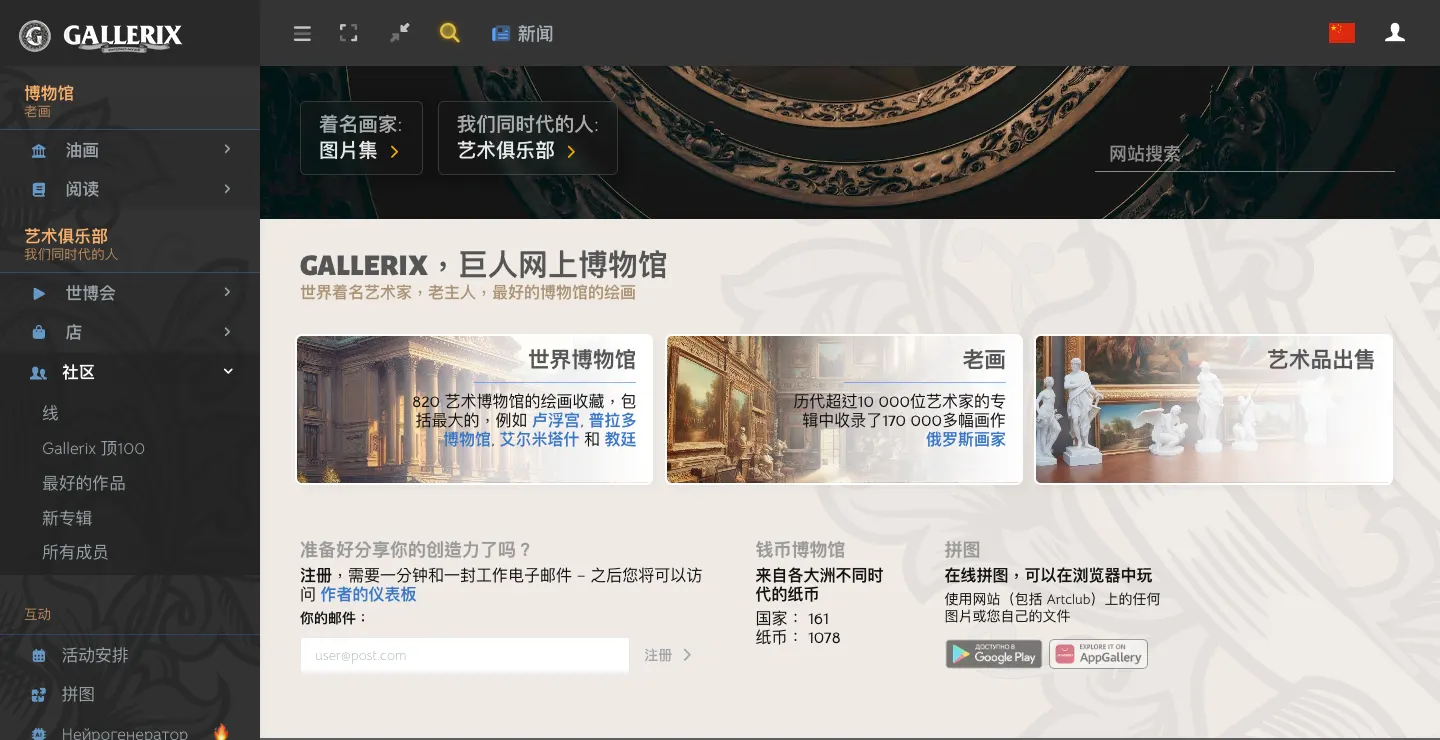Viewport: 1440px width, 740px height.
Task: Click the play icon beside 世博会
Action: [39, 293]
